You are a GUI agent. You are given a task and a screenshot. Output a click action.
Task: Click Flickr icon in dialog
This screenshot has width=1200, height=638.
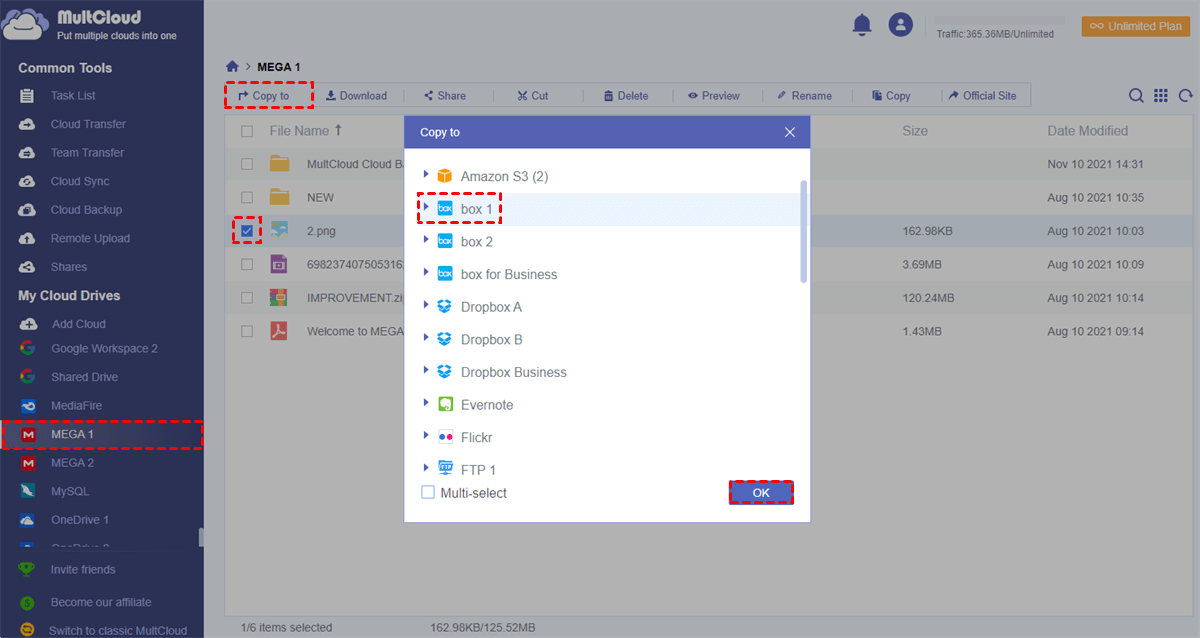click(x=445, y=437)
